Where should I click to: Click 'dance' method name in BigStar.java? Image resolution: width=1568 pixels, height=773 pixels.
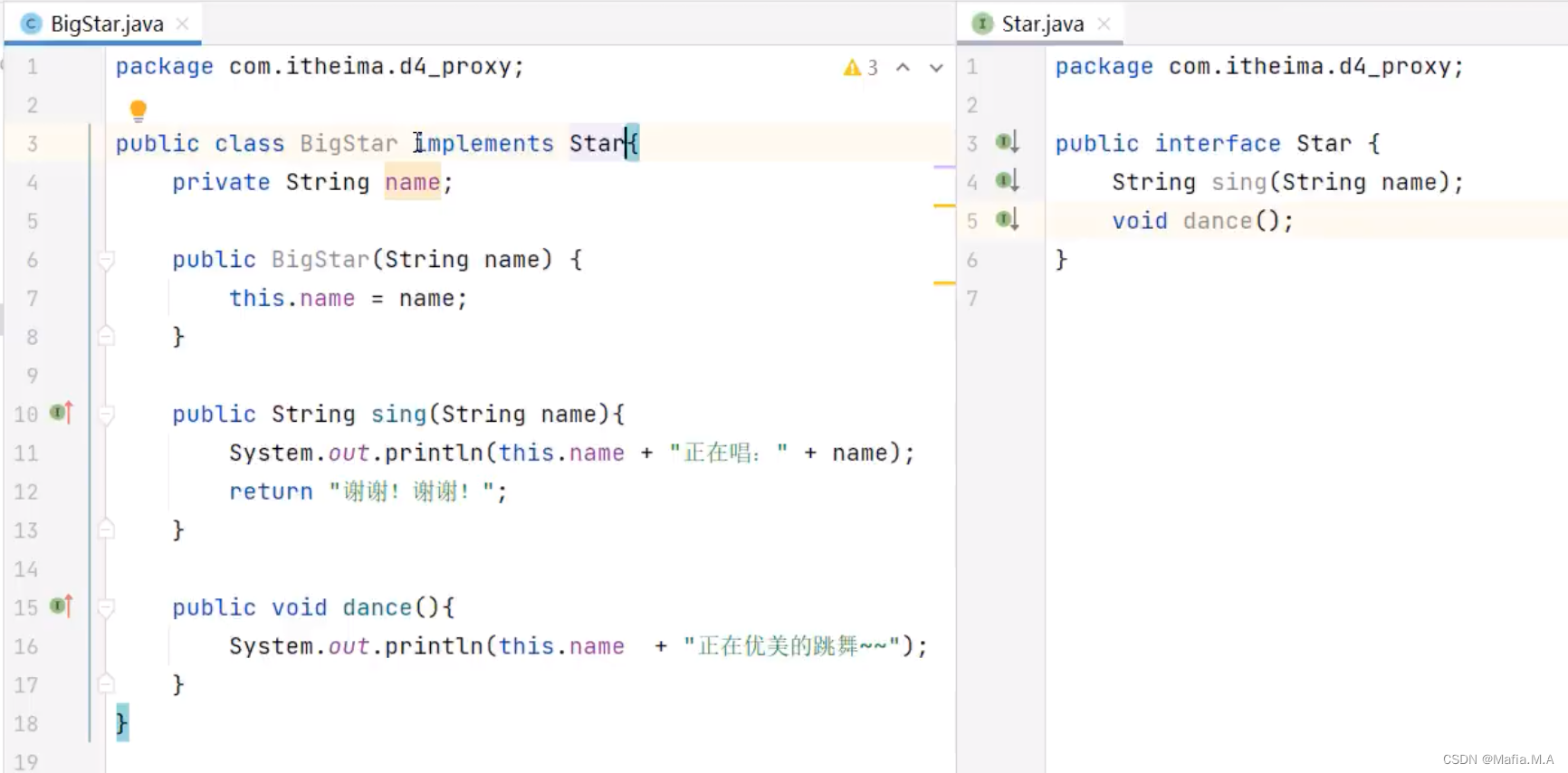pos(378,607)
